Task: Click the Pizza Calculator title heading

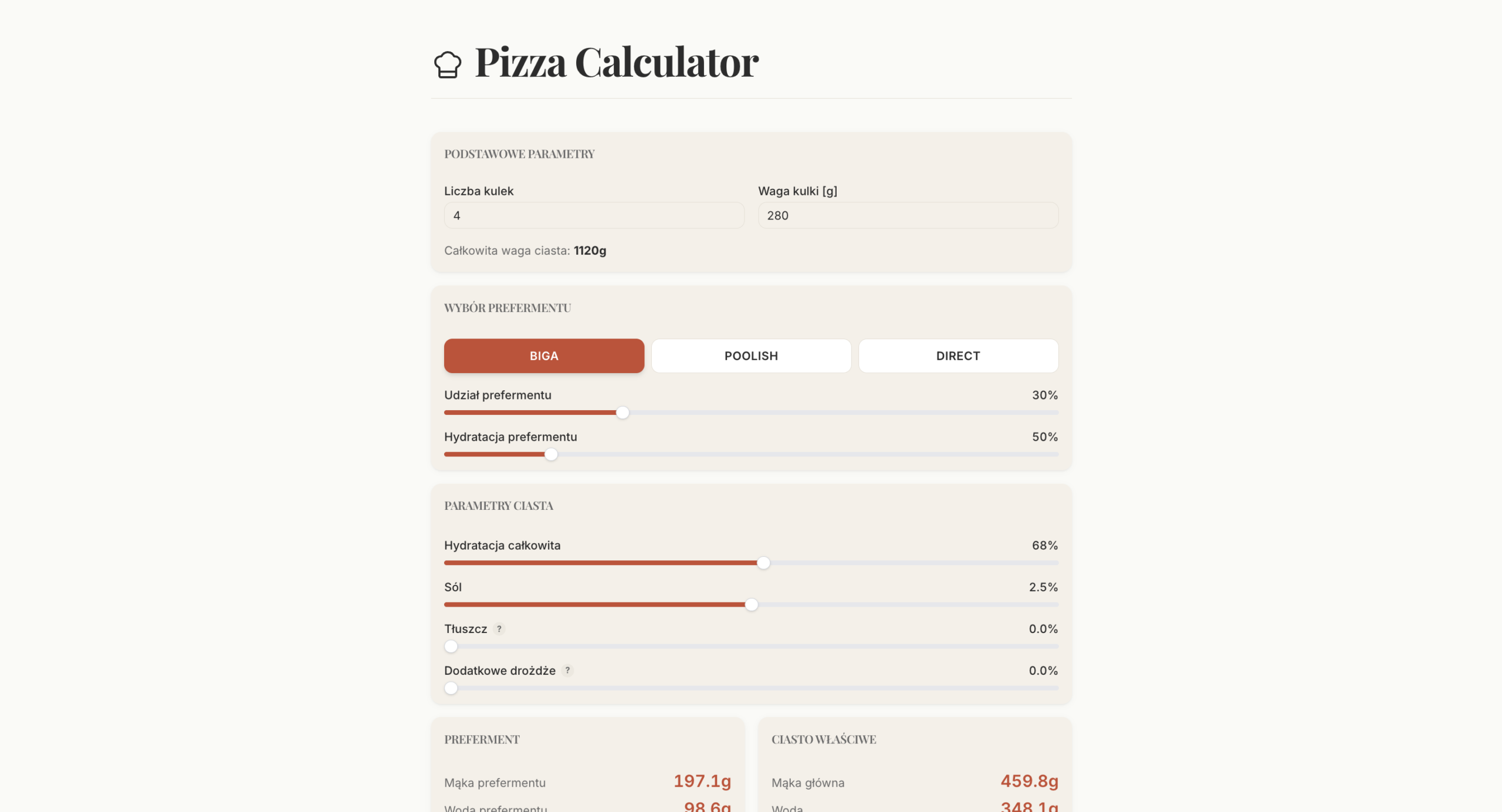Action: coord(617,62)
